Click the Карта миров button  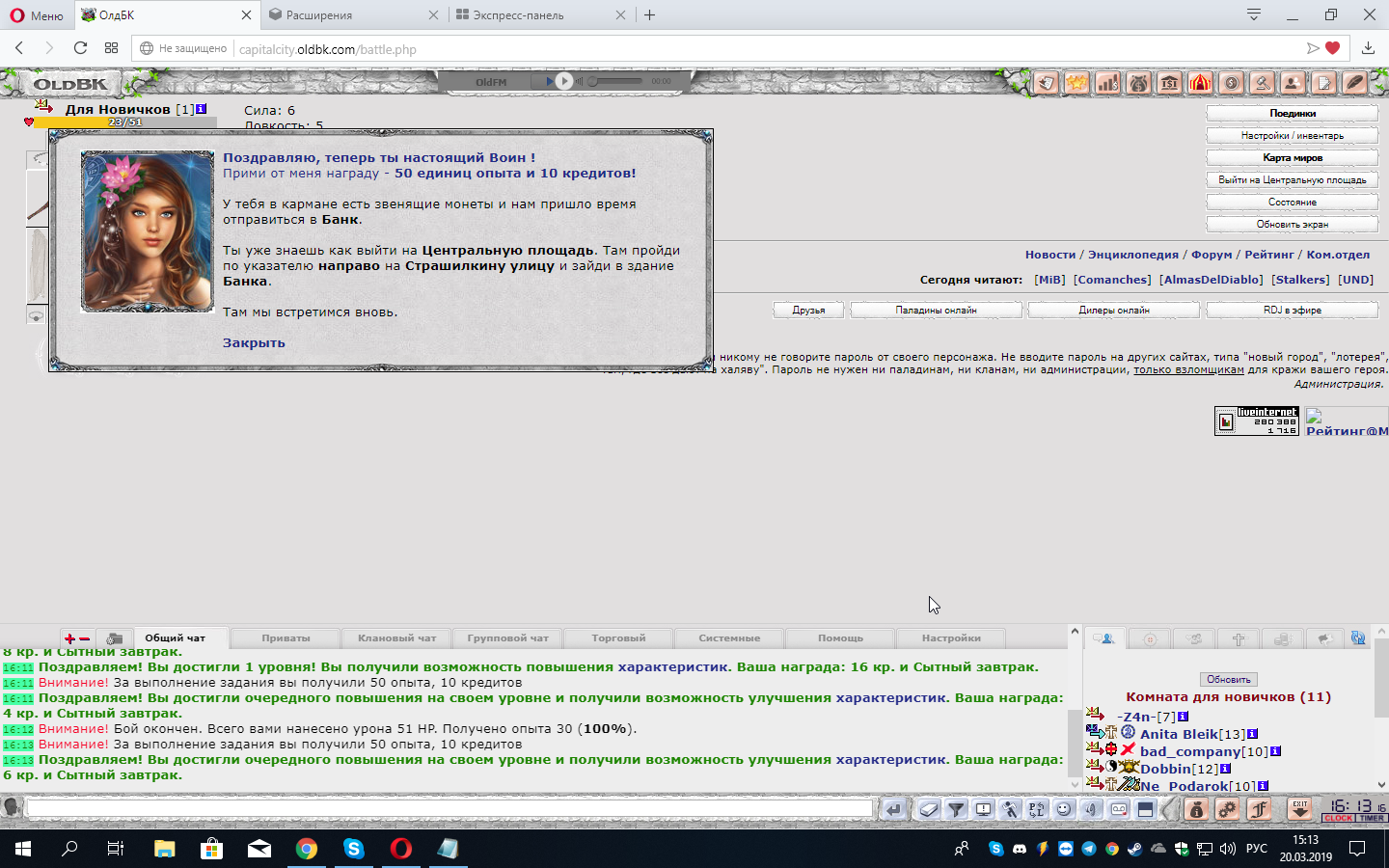coord(1292,157)
